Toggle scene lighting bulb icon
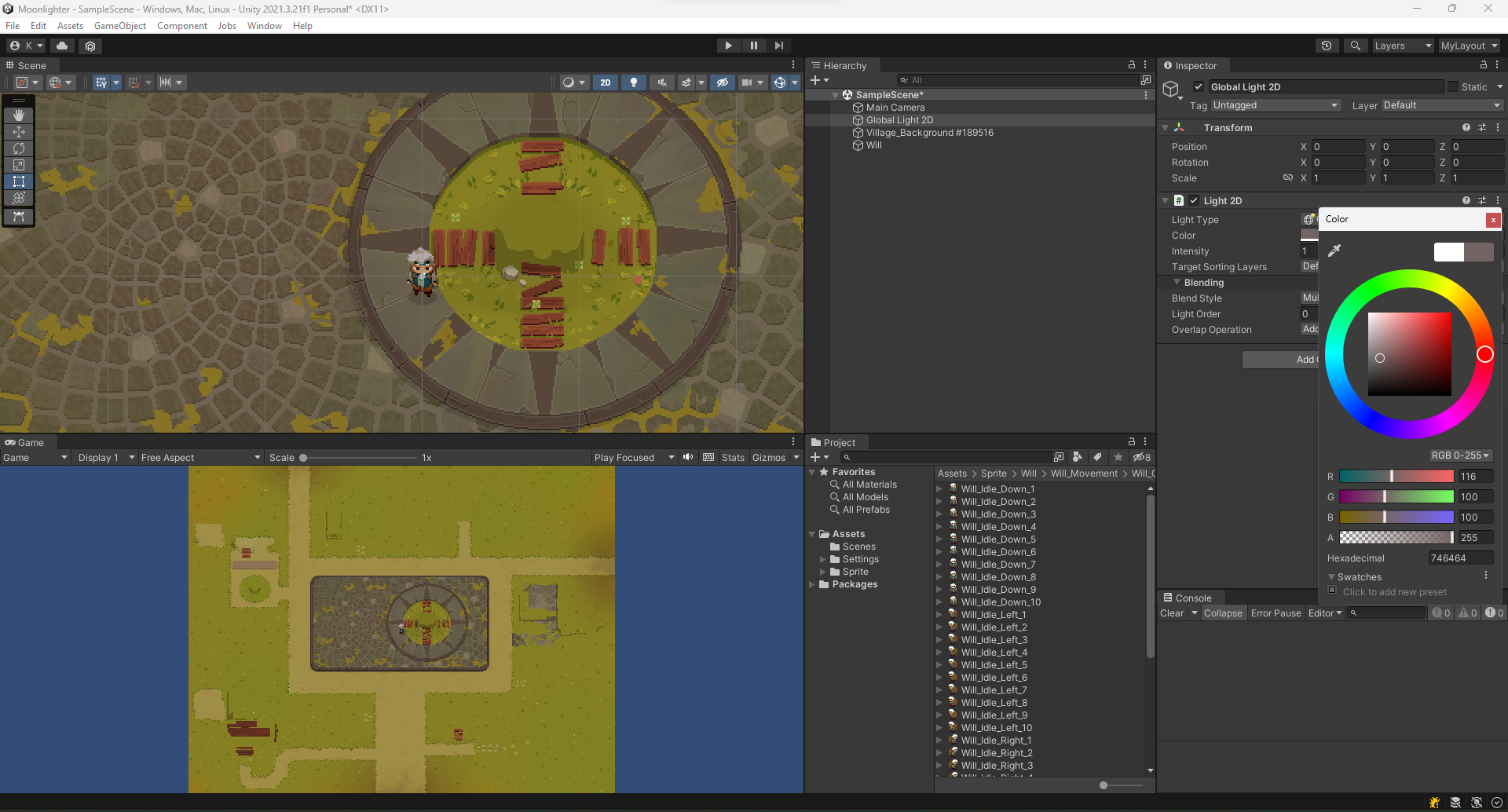The height and width of the screenshot is (812, 1508). point(634,82)
